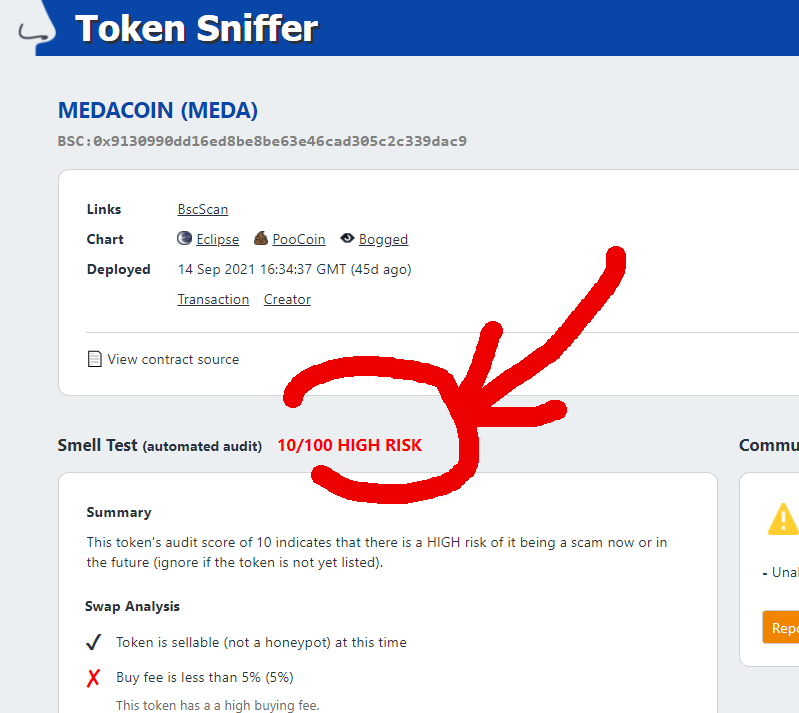This screenshot has height=713, width=799.
Task: Click the Chart row label
Action: tap(105, 240)
